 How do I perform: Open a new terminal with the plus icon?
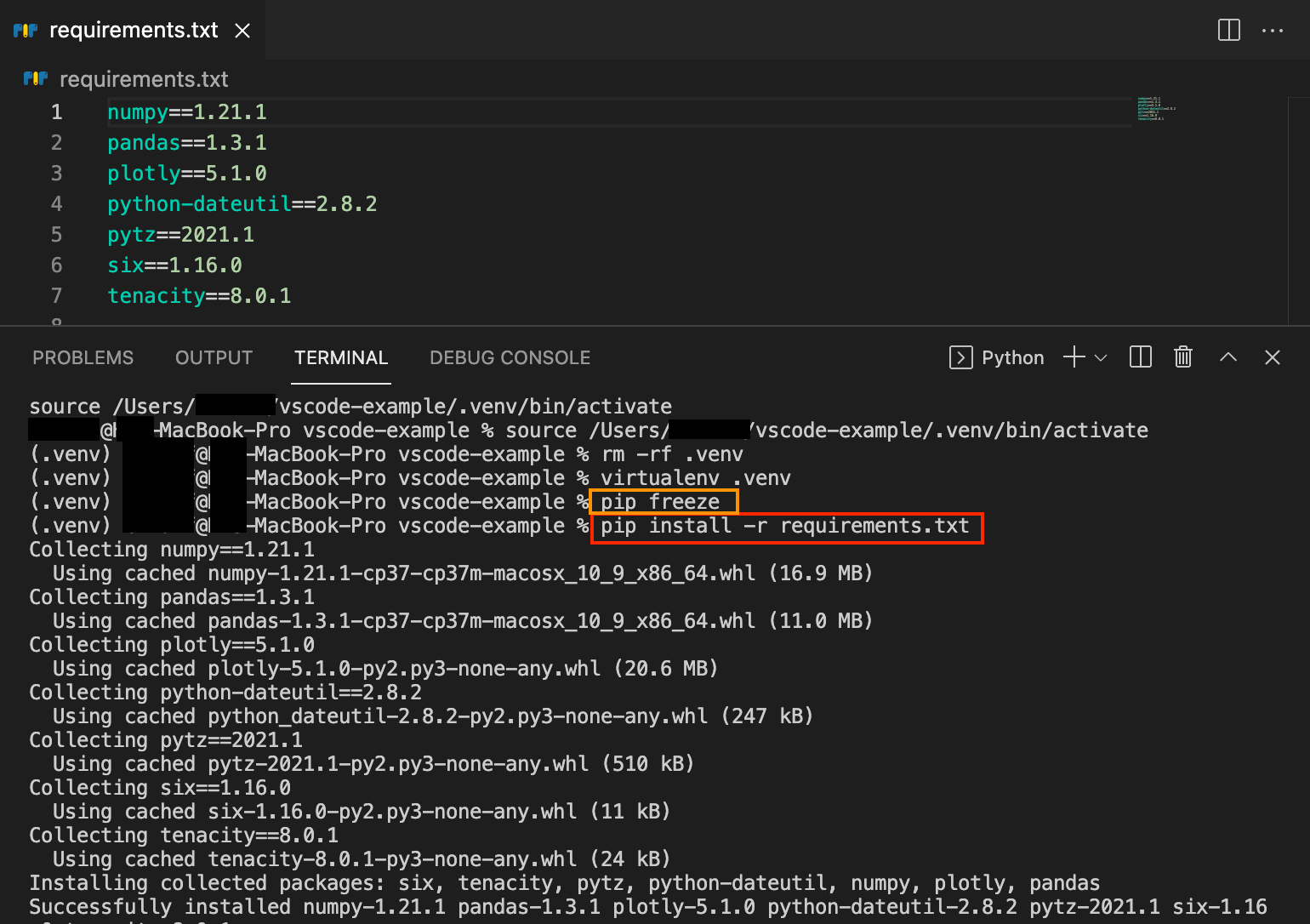(1073, 357)
